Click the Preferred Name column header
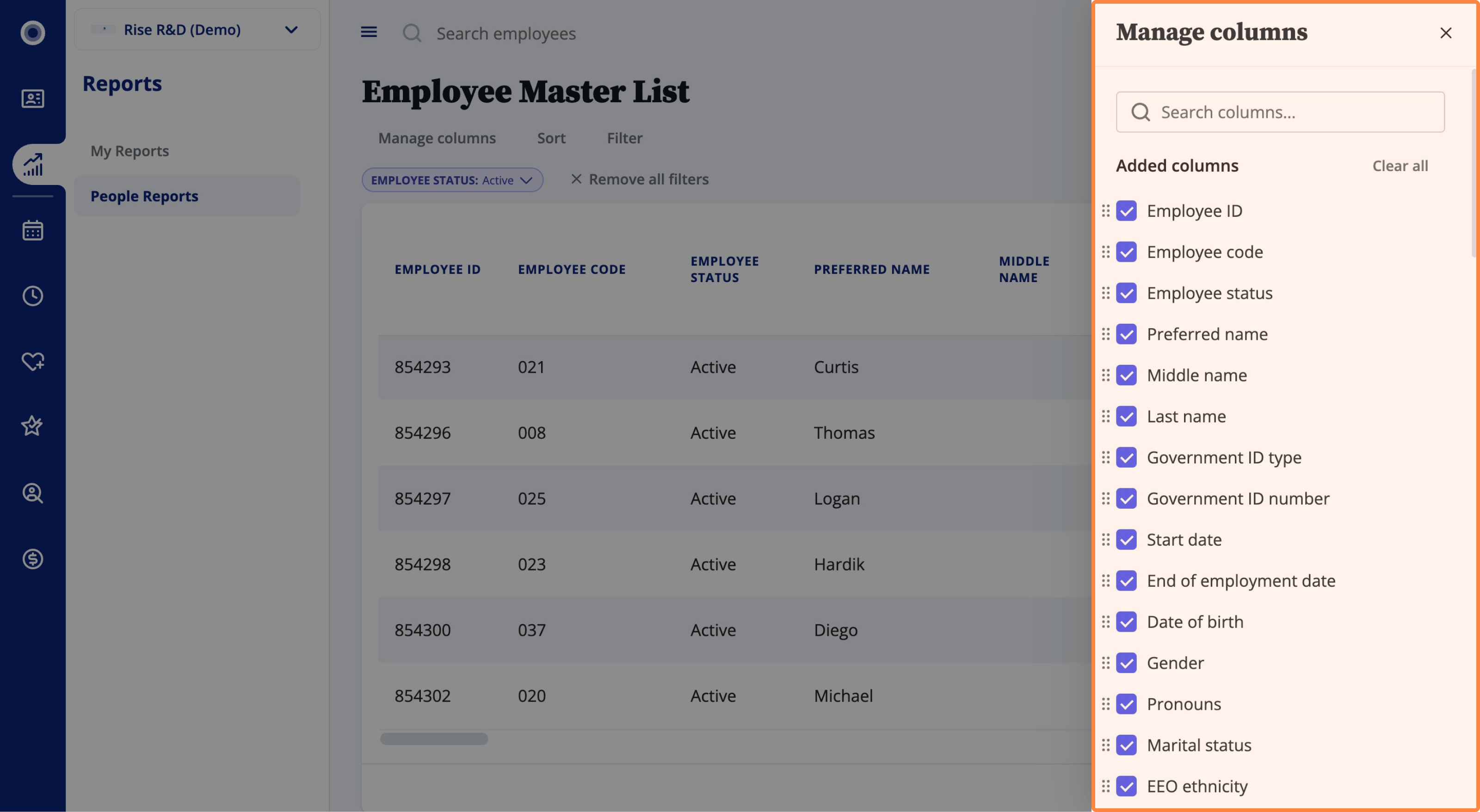Image resolution: width=1480 pixels, height=812 pixels. [871, 269]
